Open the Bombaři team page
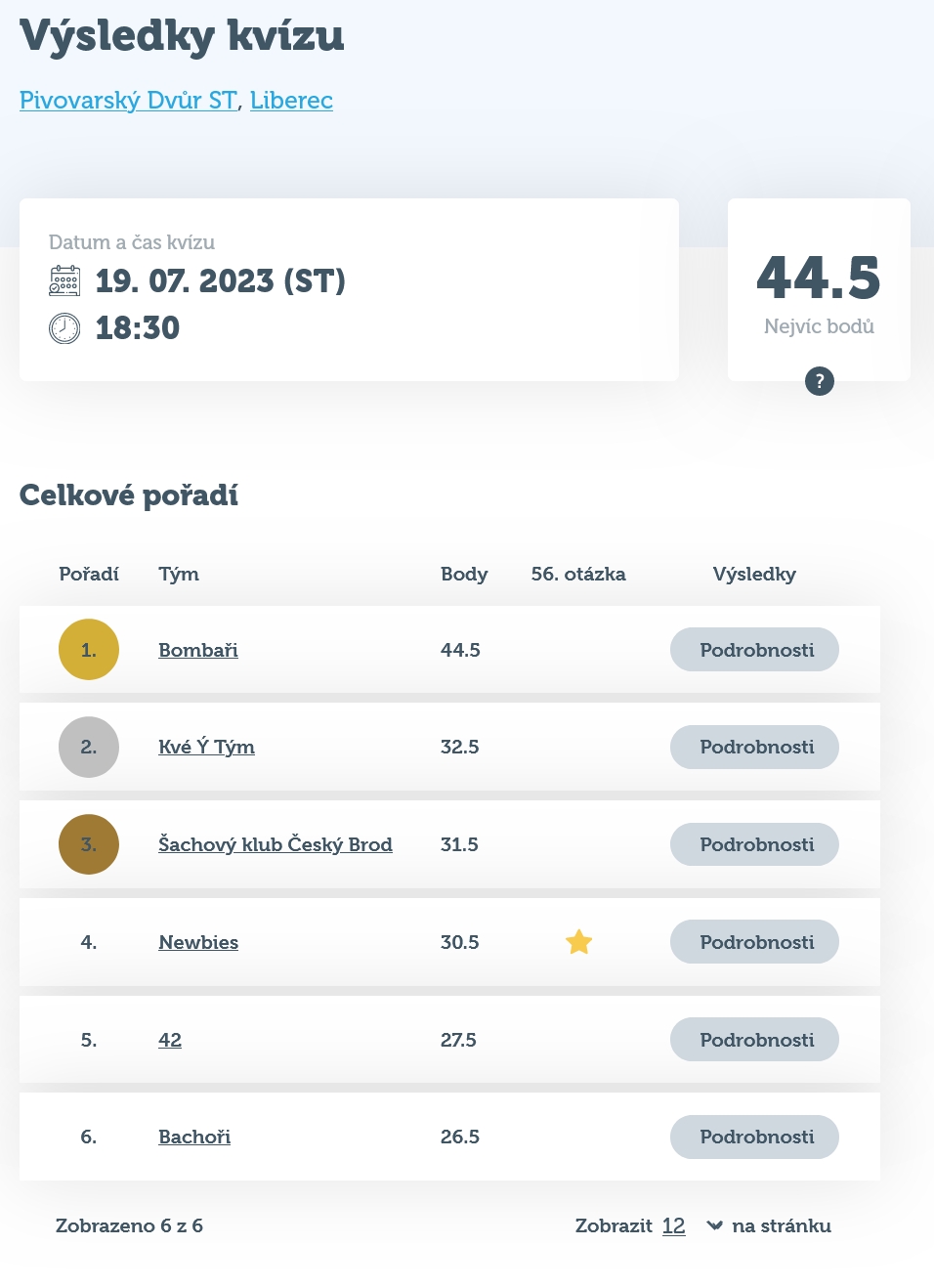 tap(198, 650)
